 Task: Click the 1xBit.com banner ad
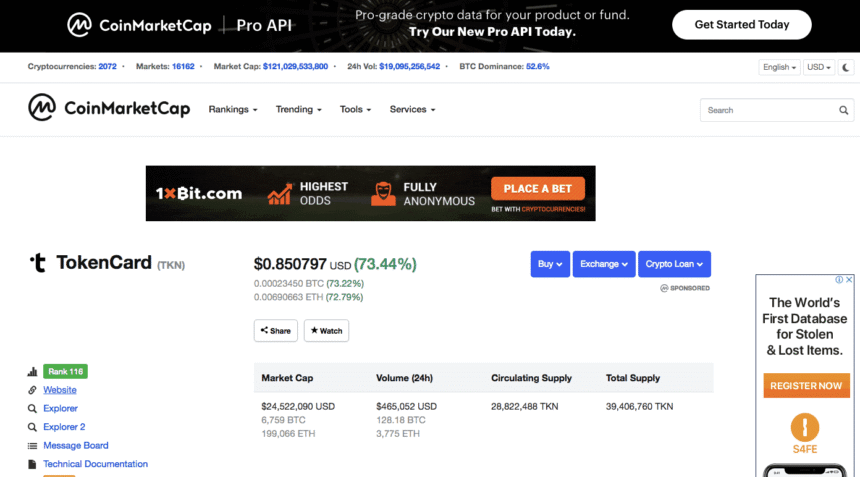tap(370, 194)
